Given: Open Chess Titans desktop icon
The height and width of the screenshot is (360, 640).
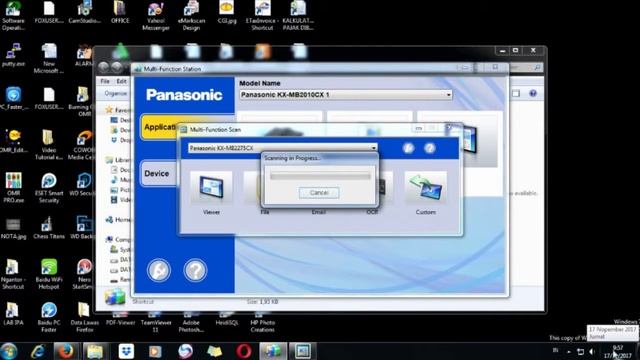Looking at the screenshot, I should pyautogui.click(x=49, y=227).
